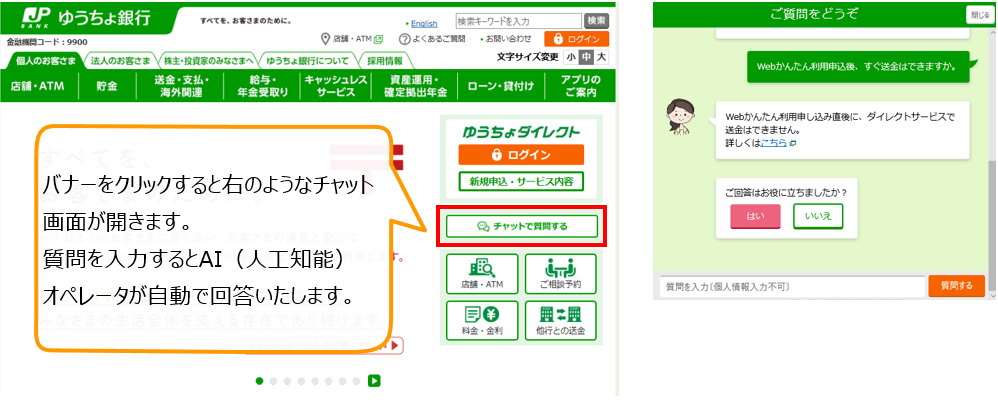Viewport: 998px width, 403px height.
Task: Set font size to 小
Action: click(x=571, y=57)
